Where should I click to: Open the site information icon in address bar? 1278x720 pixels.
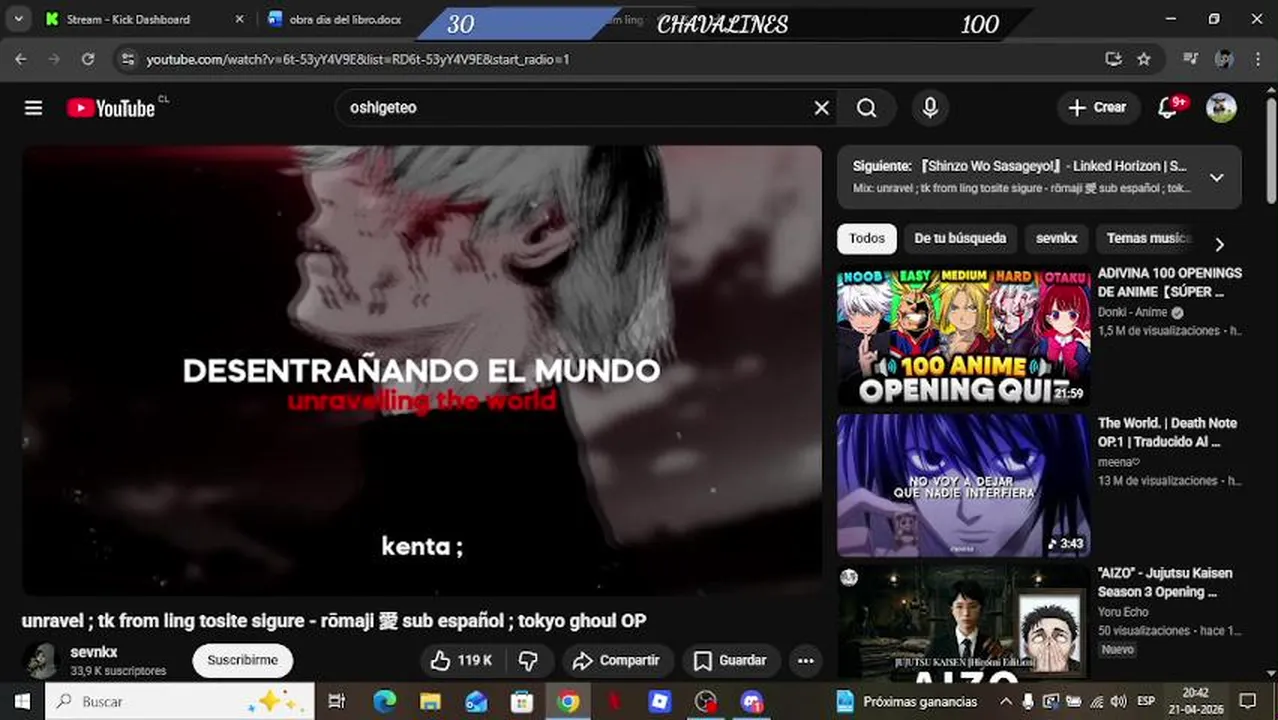pyautogui.click(x=126, y=59)
